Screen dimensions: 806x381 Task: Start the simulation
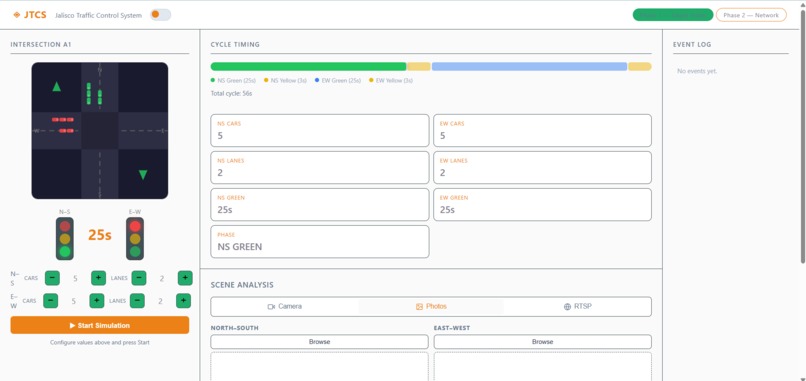100,325
